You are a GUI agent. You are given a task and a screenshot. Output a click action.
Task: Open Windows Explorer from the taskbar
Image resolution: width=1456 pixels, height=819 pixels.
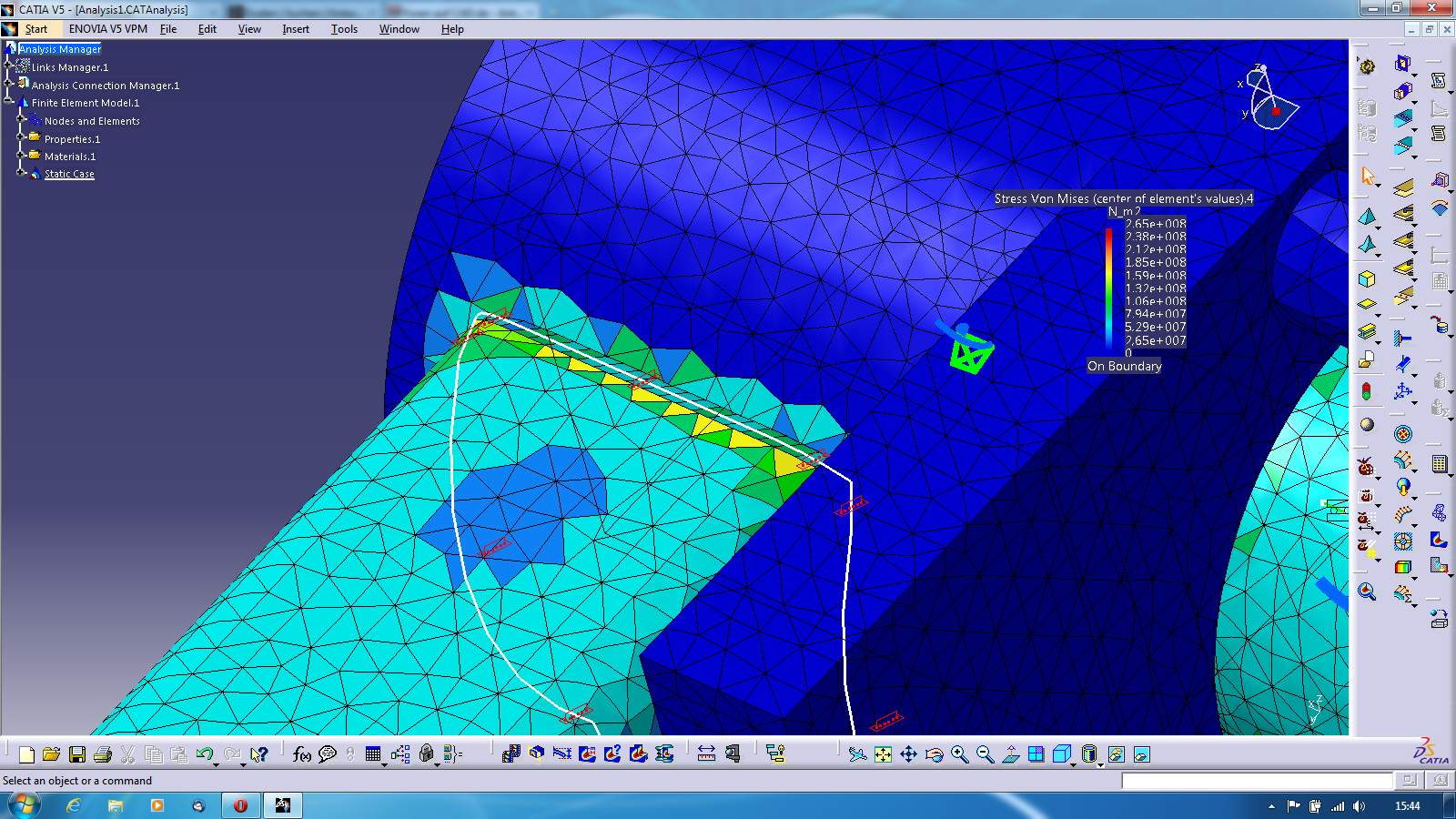coord(116,805)
